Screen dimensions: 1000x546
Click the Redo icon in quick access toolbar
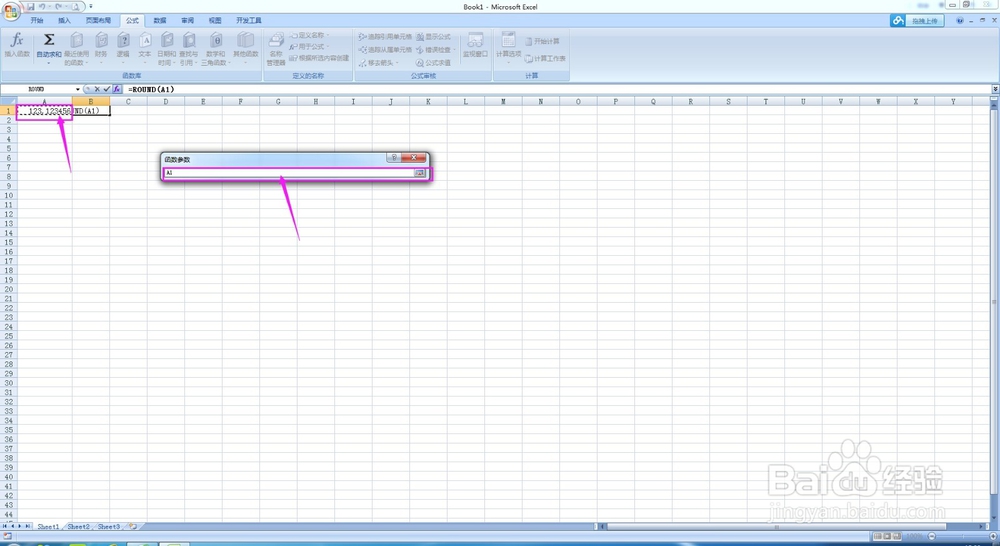[58, 6]
